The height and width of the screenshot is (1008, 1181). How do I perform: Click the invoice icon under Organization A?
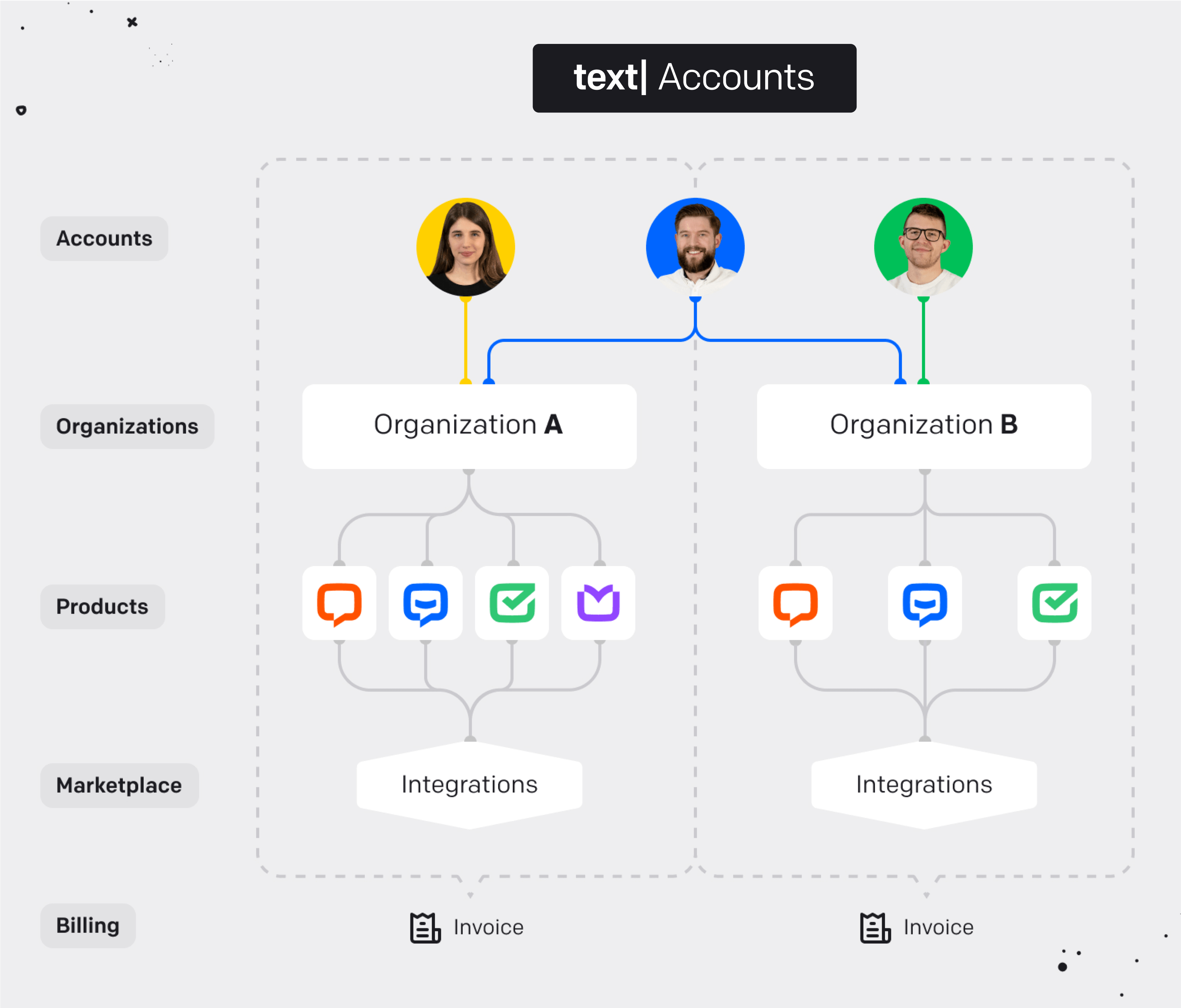pos(422,927)
